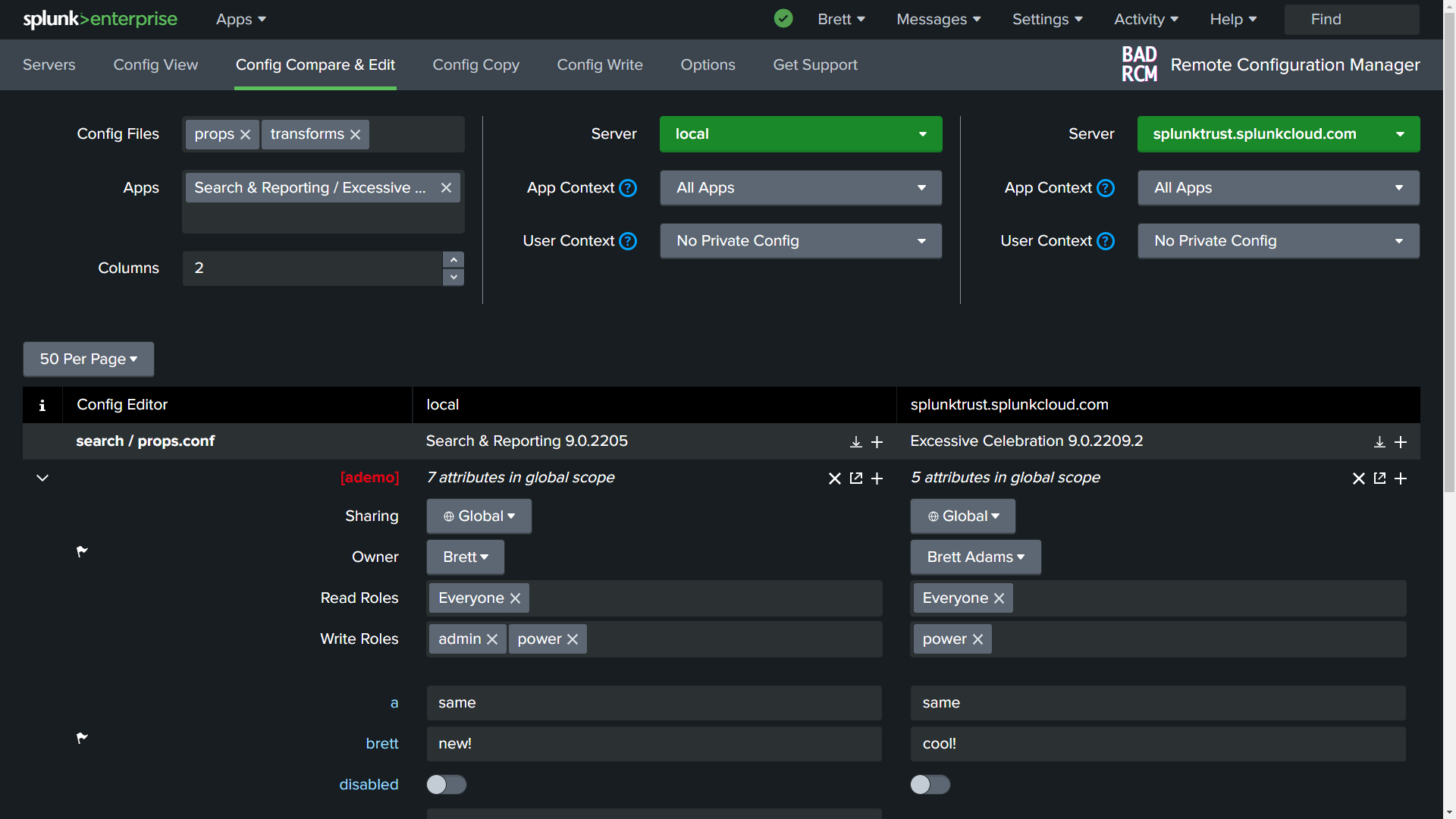The image size is (1456, 819).
Task: Open the Apps menu
Action: pyautogui.click(x=240, y=19)
